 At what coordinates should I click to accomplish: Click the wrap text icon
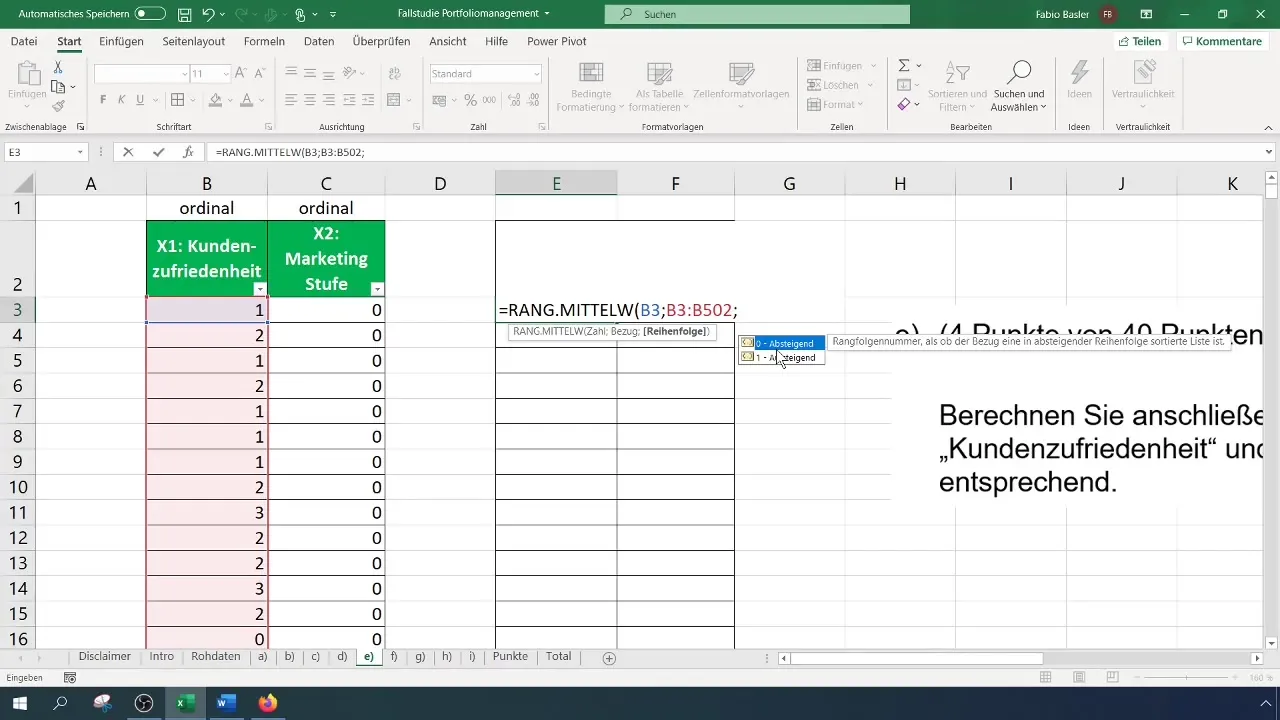[394, 74]
